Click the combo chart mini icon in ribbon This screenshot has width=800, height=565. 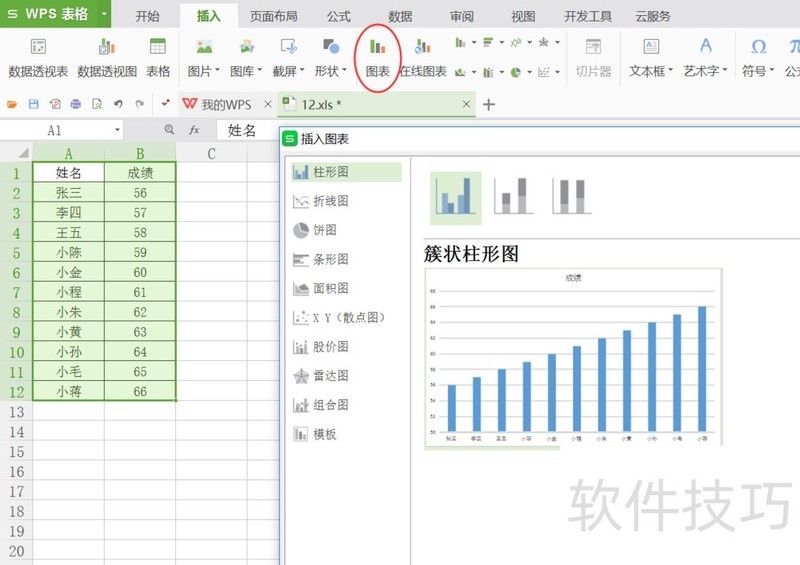[x=488, y=72]
